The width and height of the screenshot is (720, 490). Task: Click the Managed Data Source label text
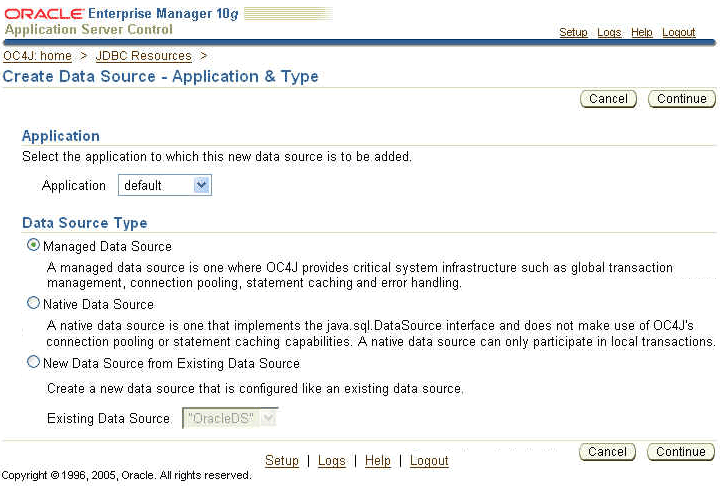click(107, 247)
